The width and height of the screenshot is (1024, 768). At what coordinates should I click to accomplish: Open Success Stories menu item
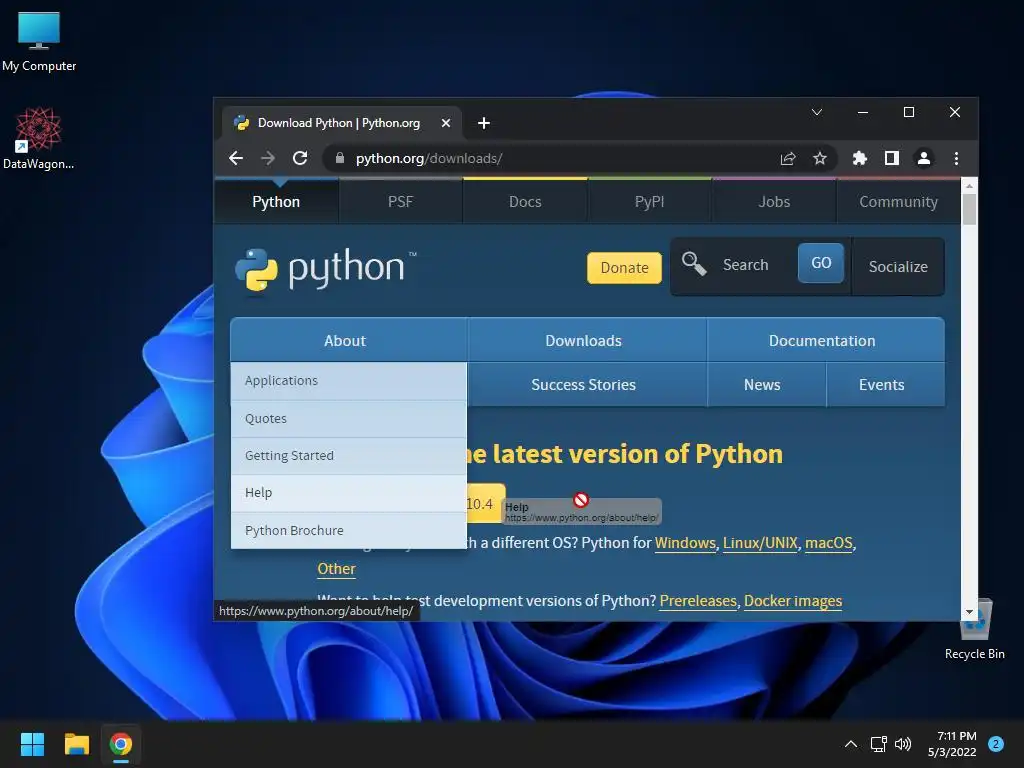(x=587, y=385)
